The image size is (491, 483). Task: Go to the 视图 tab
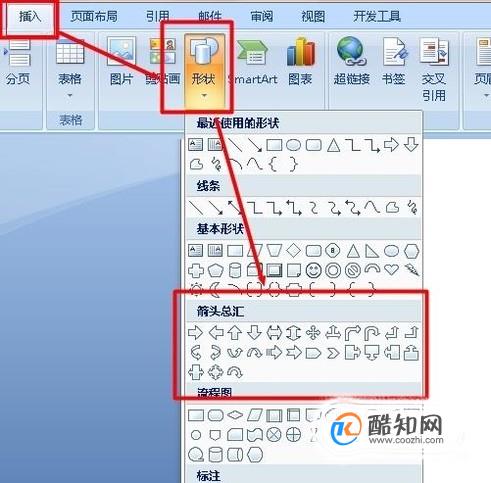(313, 16)
